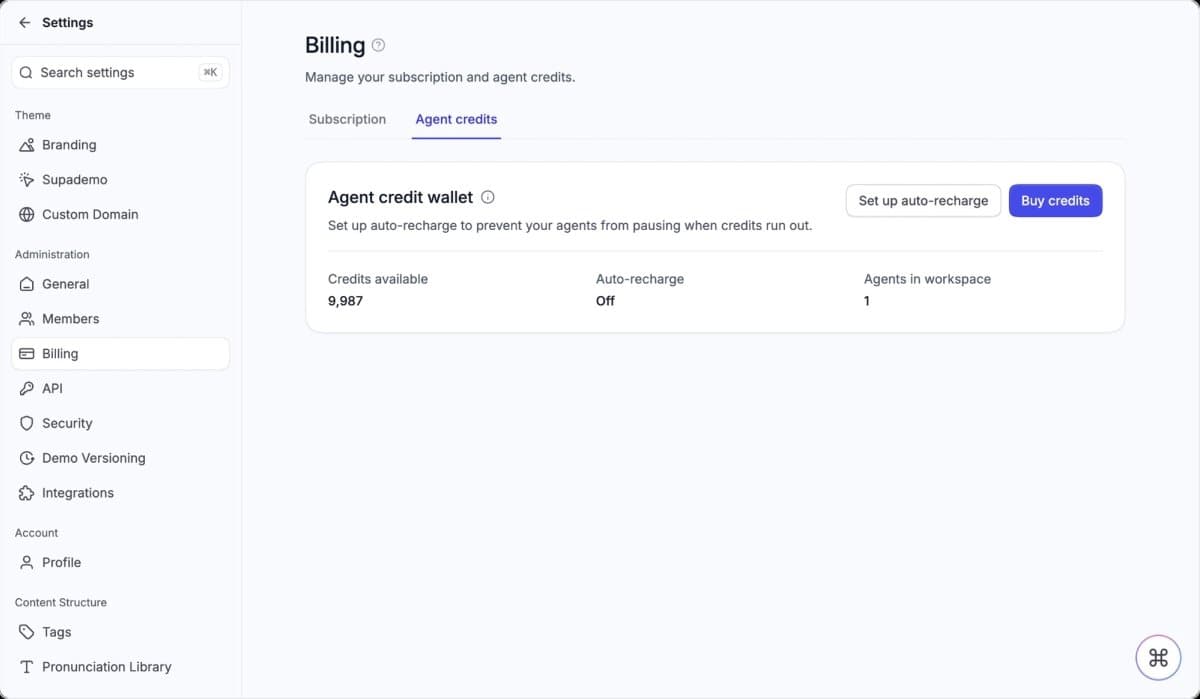Switch to the Subscription tab

[347, 119]
